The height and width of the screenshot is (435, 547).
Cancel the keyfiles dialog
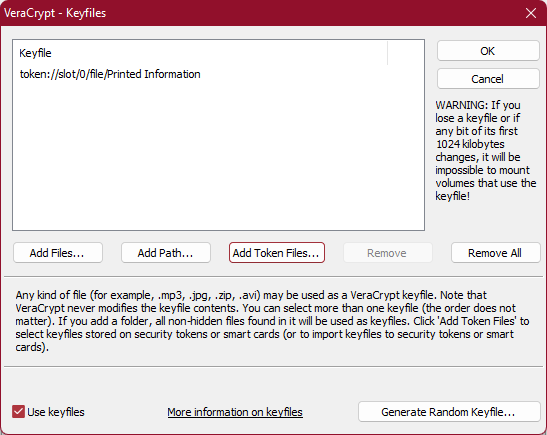tap(488, 79)
